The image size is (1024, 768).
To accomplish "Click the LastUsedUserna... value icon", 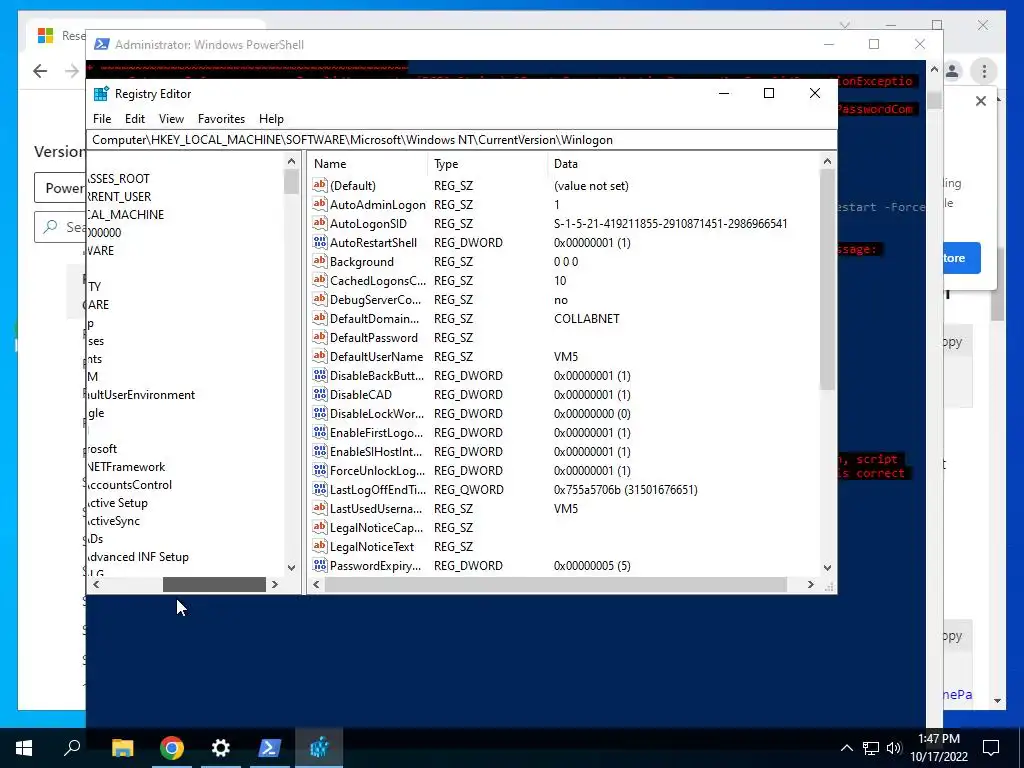I will pyautogui.click(x=319, y=508).
